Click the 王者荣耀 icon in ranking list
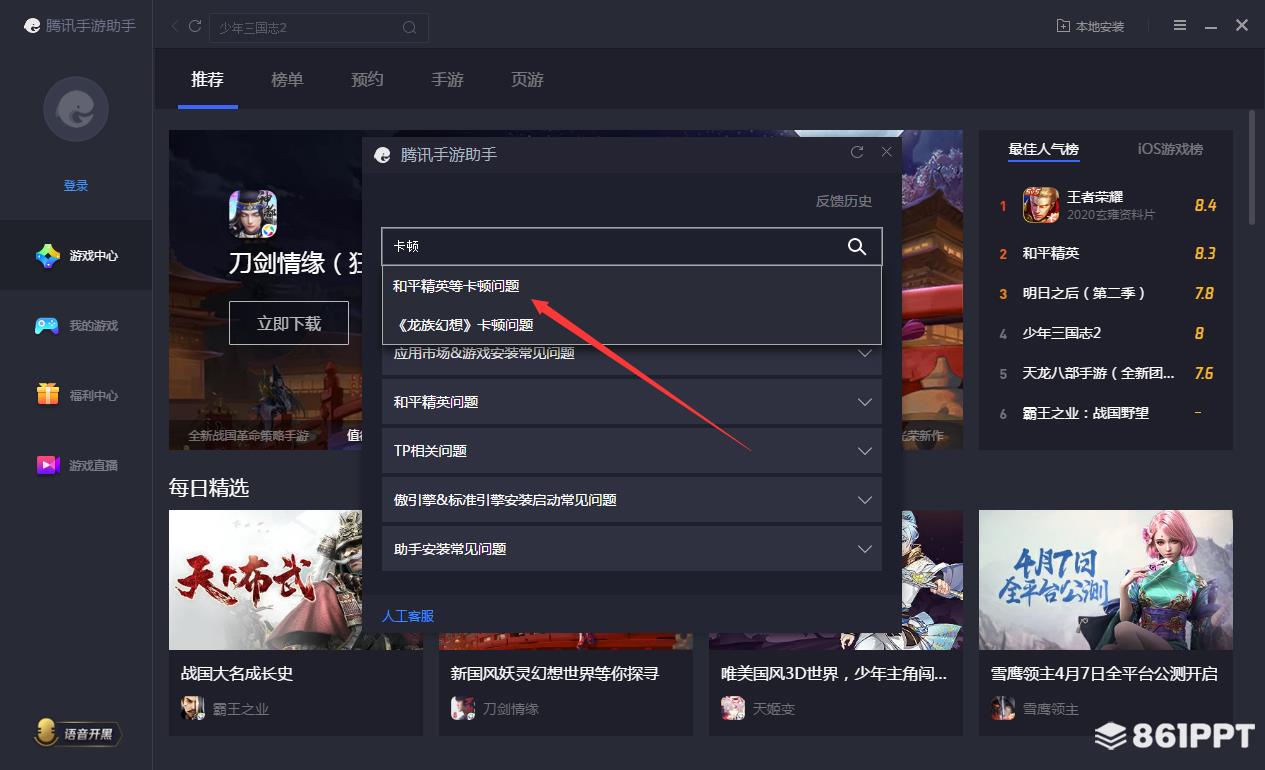 (1040, 205)
